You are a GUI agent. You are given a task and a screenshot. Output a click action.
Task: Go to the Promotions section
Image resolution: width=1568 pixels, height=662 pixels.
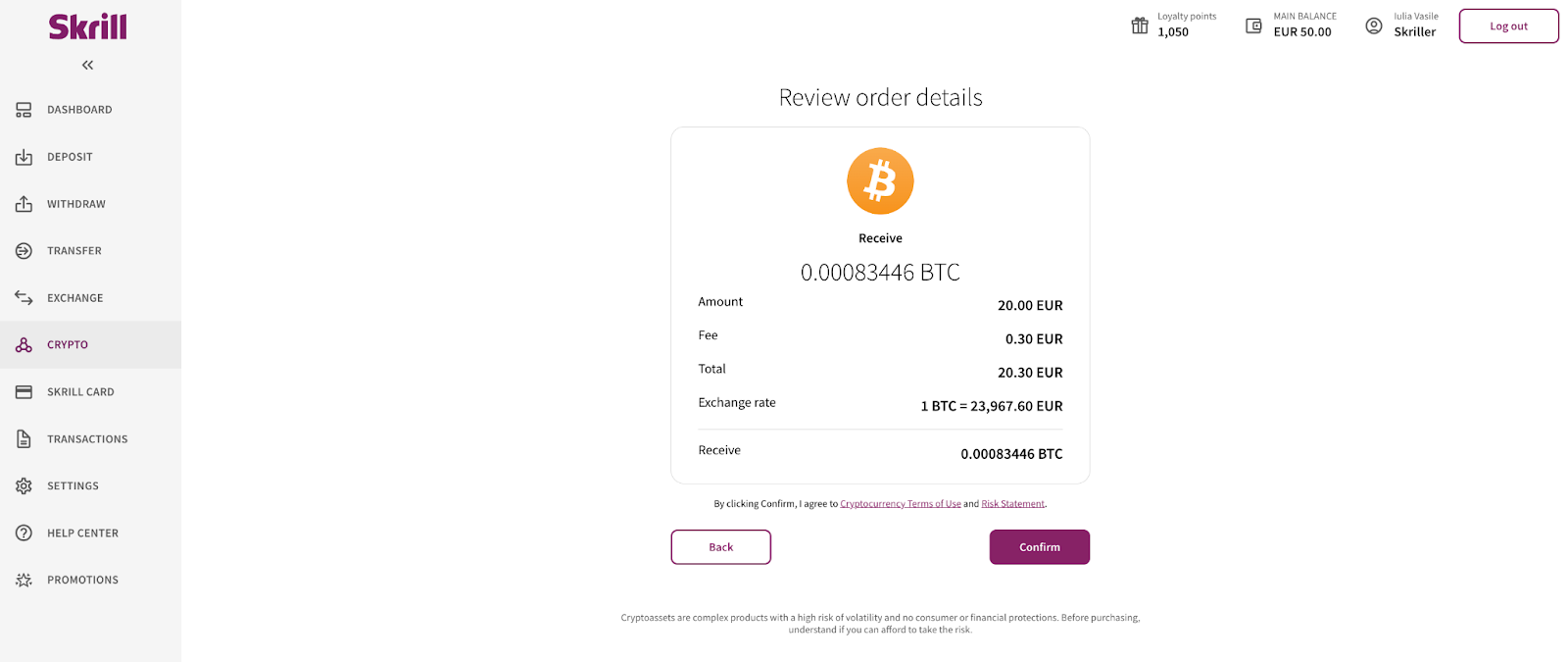[82, 581]
